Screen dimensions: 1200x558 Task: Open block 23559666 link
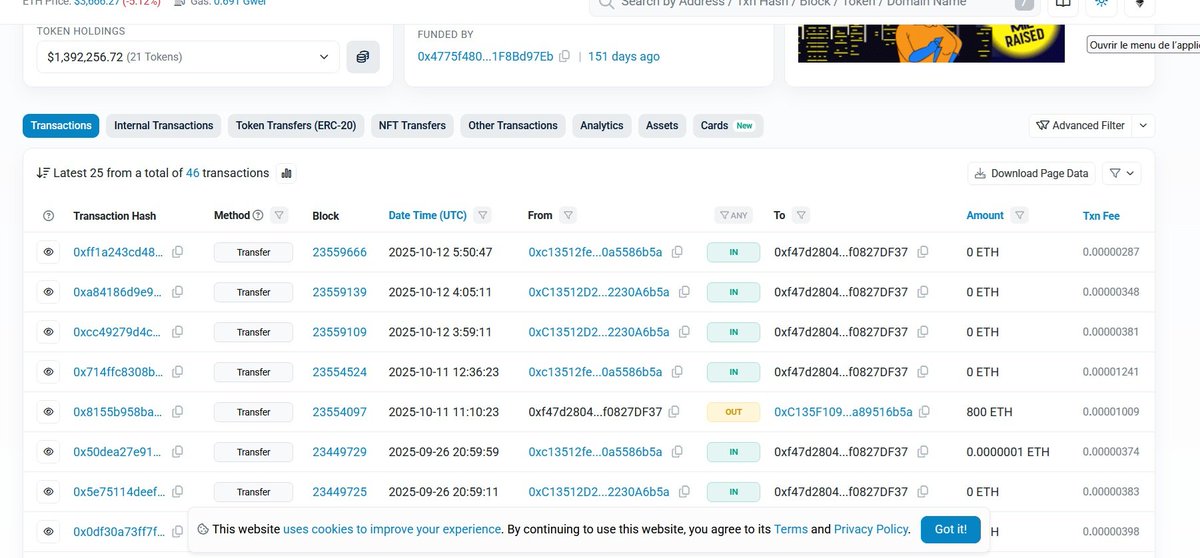pyautogui.click(x=340, y=253)
